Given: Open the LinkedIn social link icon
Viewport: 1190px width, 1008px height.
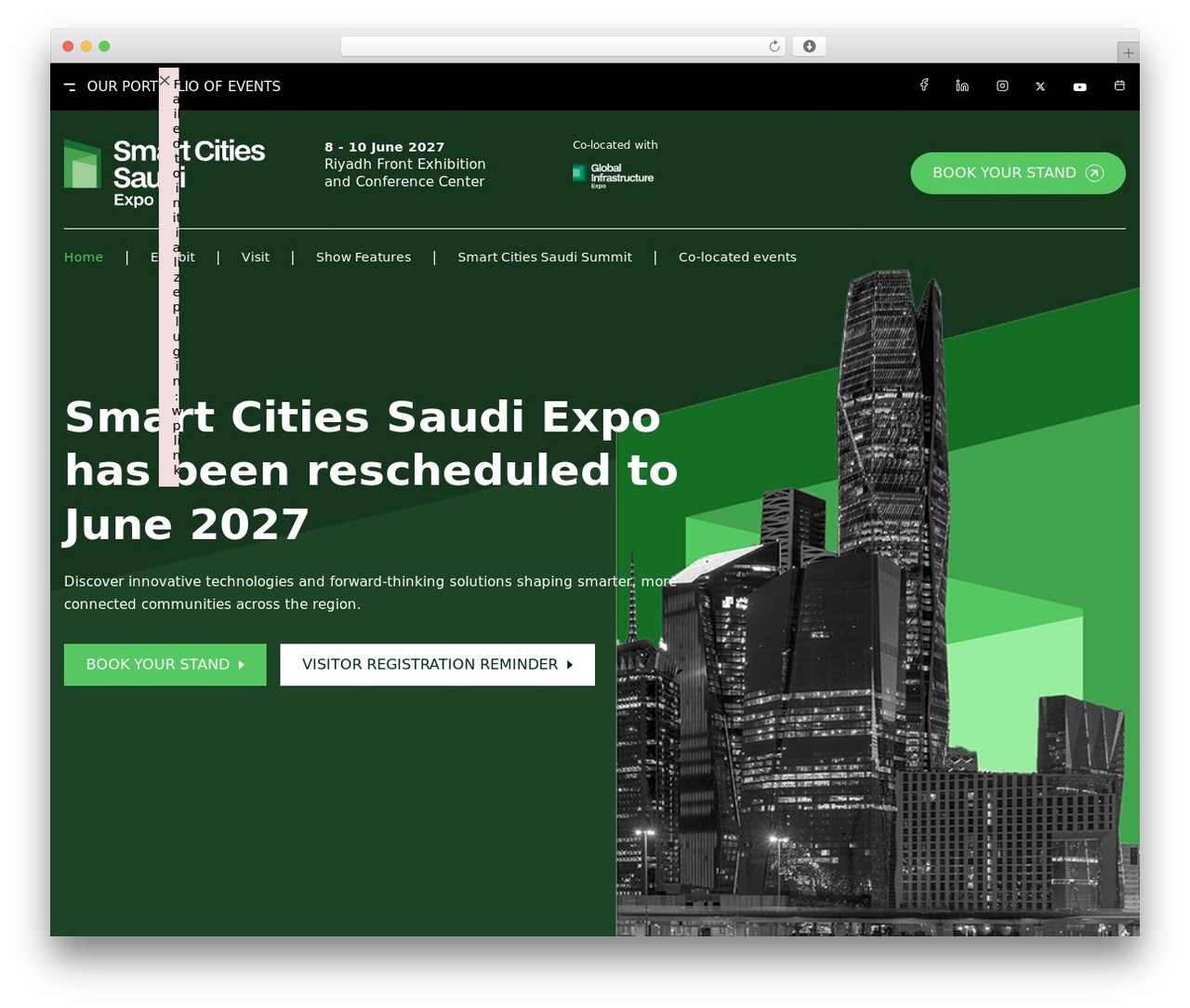Looking at the screenshot, I should tap(962, 86).
